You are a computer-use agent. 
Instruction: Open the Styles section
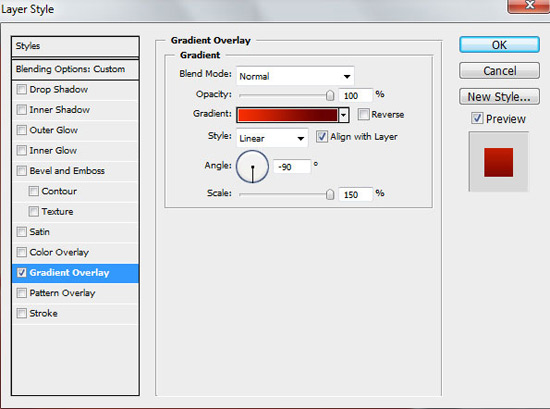click(x=75, y=46)
